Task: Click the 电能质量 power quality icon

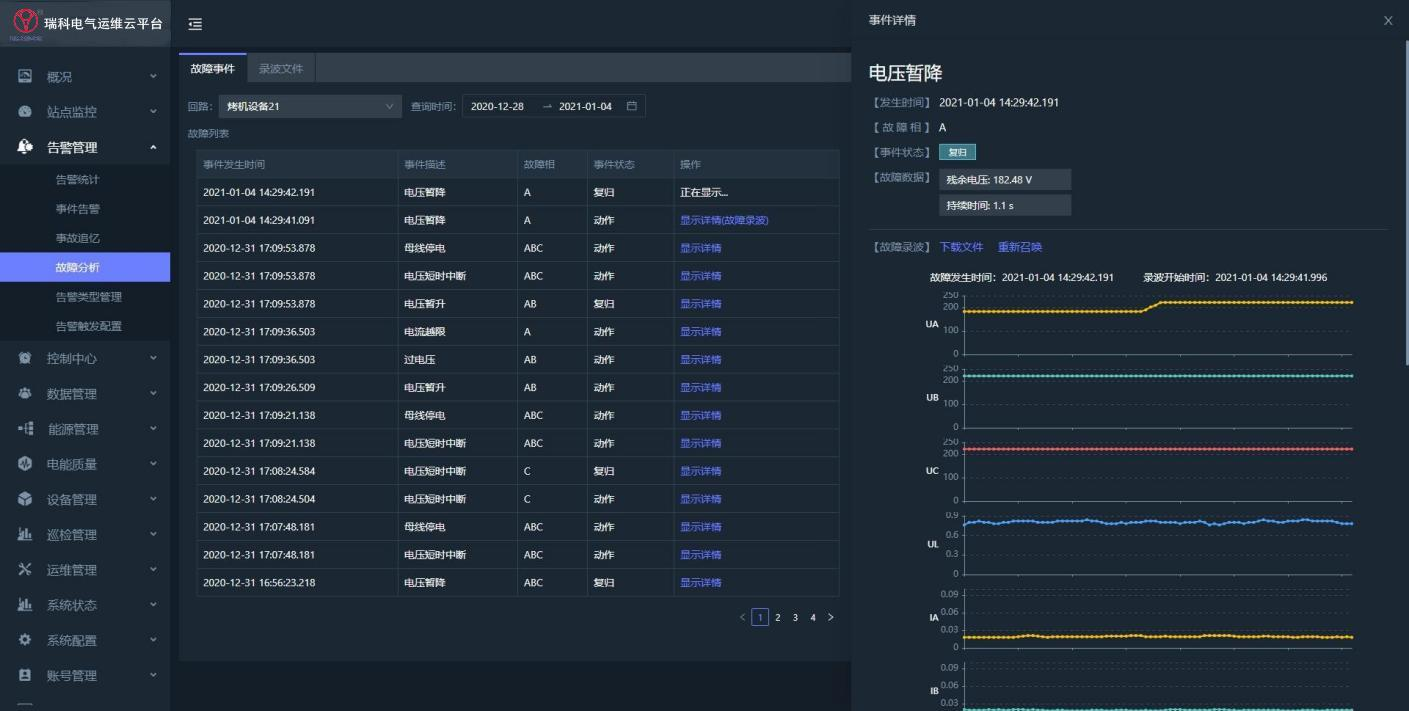Action: (25, 464)
